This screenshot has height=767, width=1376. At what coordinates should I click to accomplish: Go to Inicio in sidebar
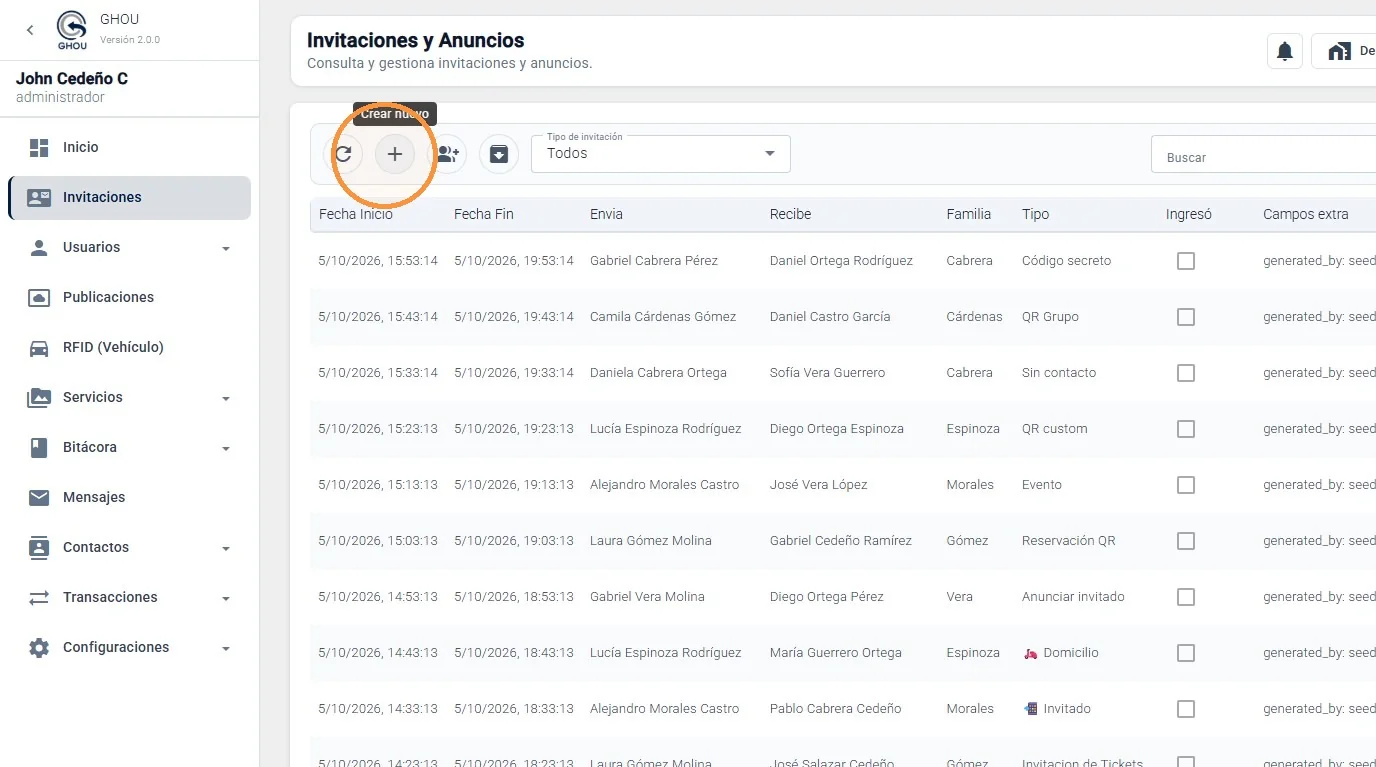[x=129, y=147]
